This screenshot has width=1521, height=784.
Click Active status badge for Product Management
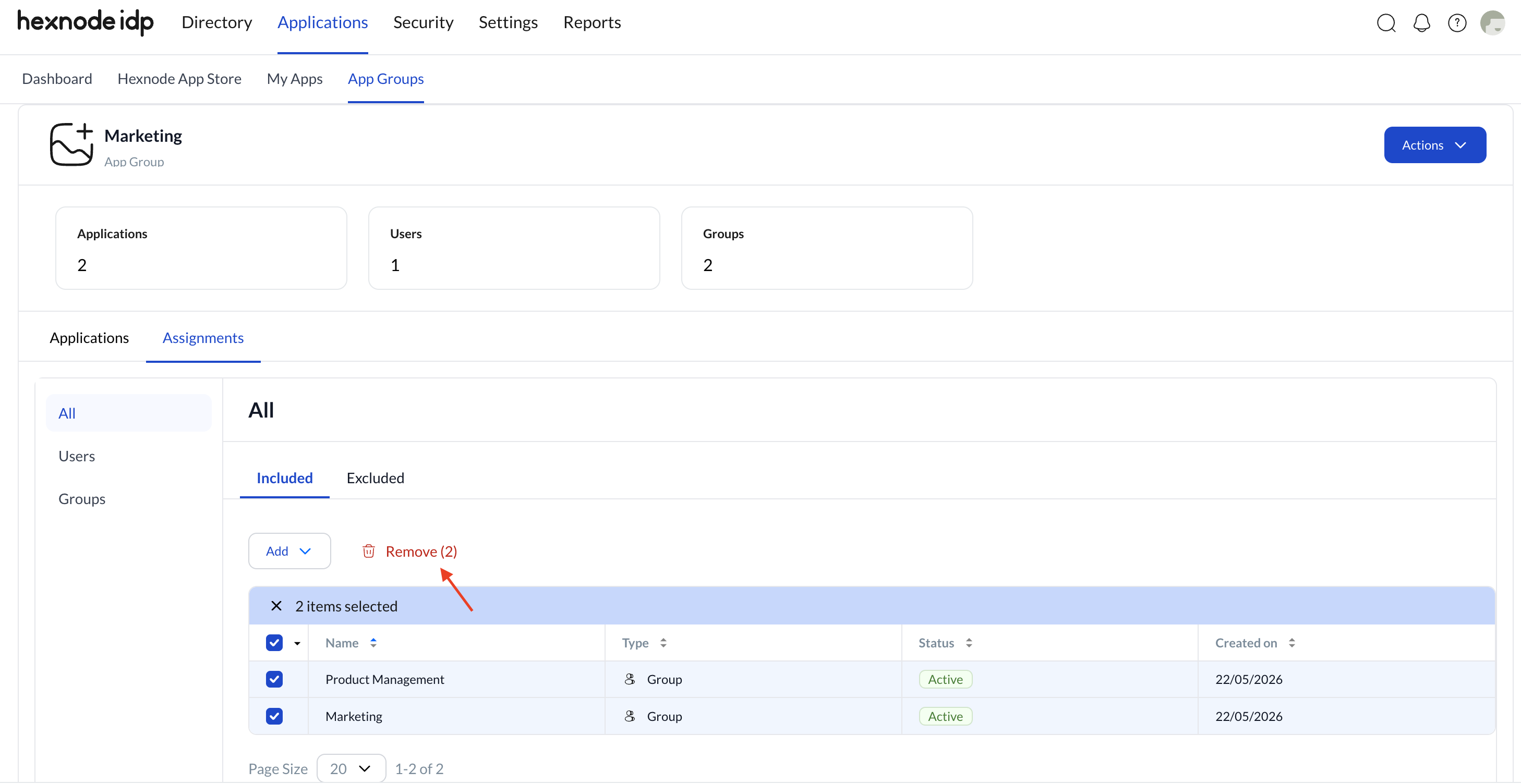click(x=945, y=679)
